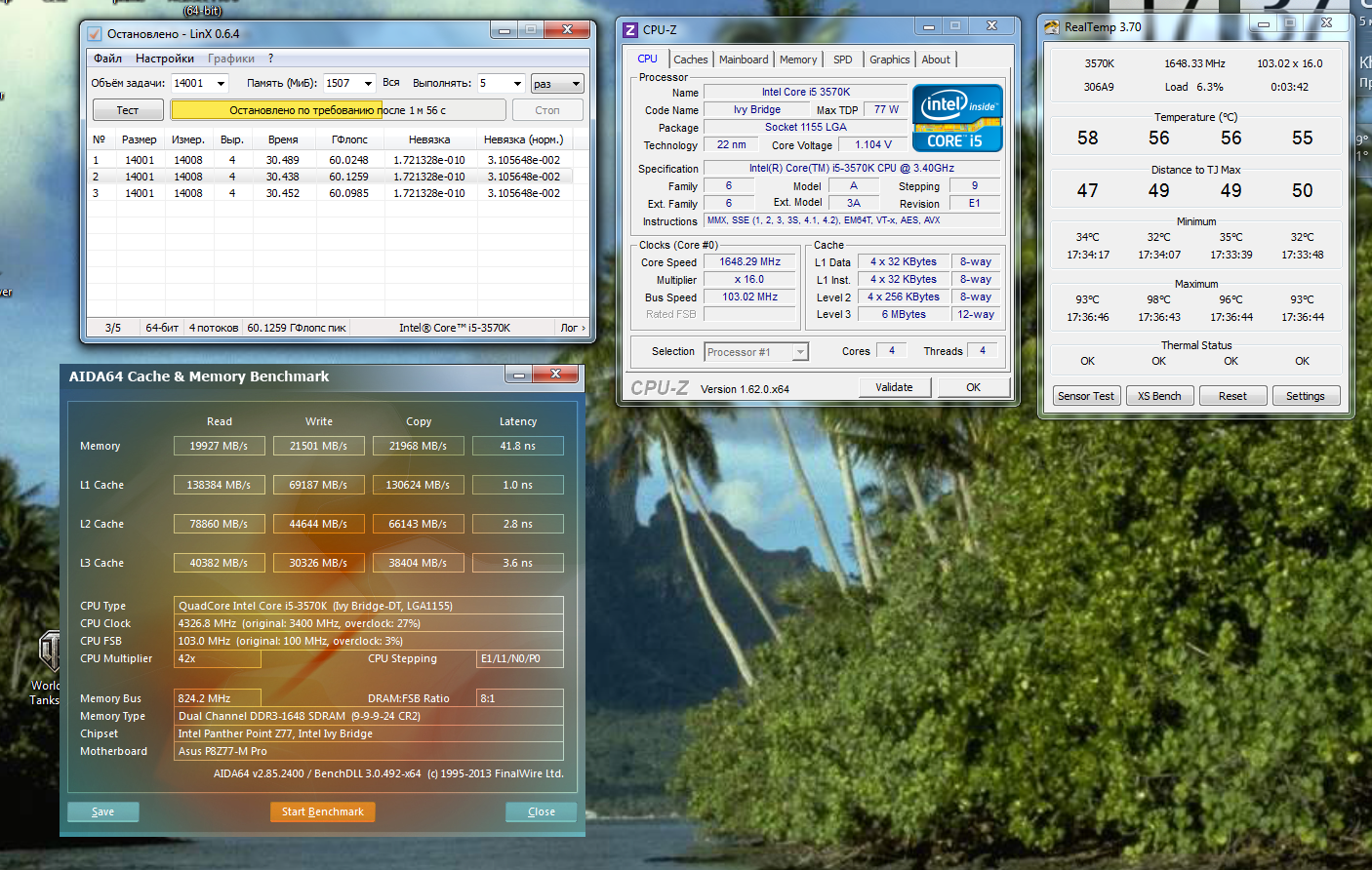
Task: Expand the Выполнять count dropdown arrow
Action: (x=517, y=84)
